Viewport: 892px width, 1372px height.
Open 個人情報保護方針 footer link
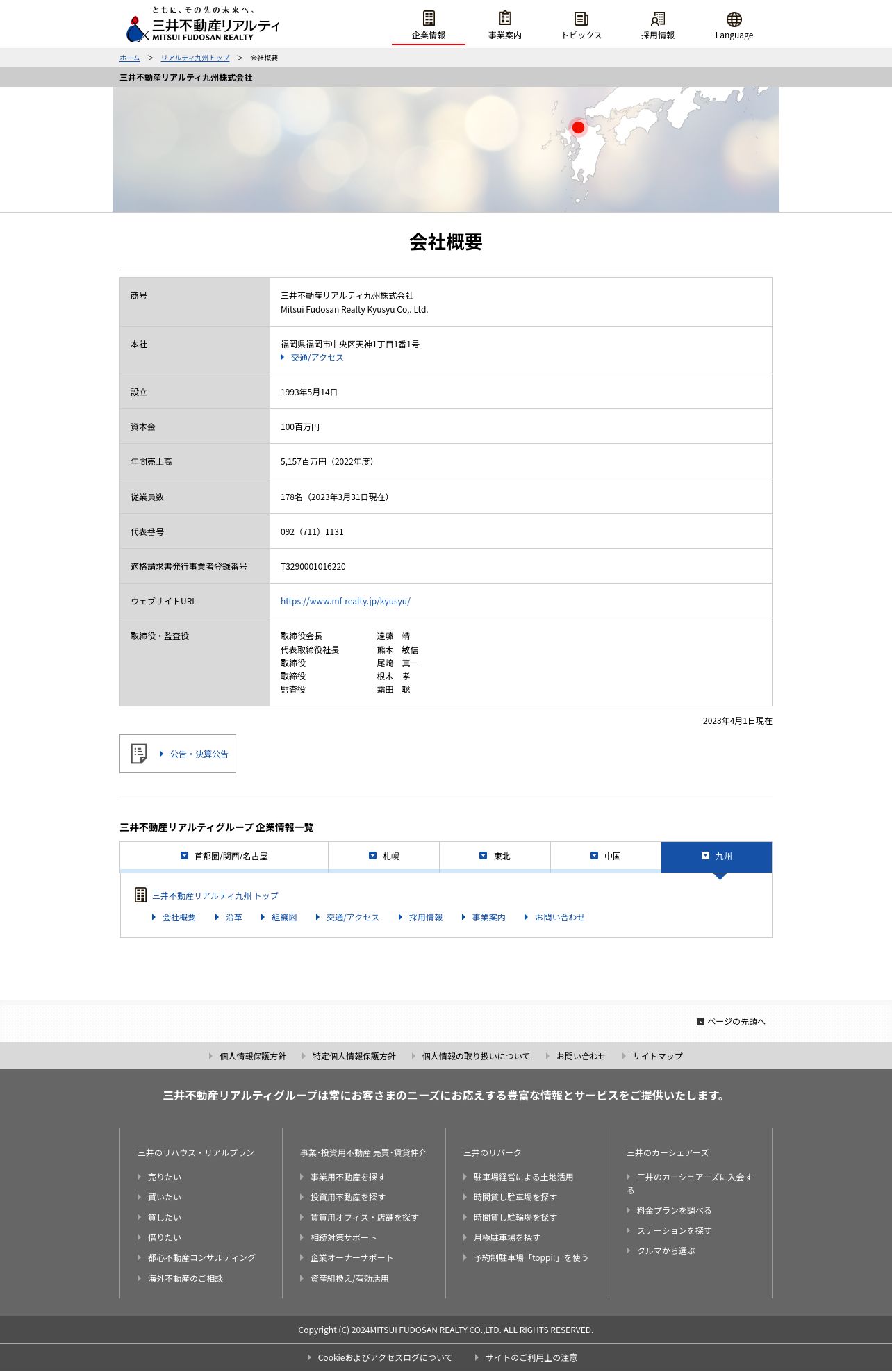[253, 1056]
